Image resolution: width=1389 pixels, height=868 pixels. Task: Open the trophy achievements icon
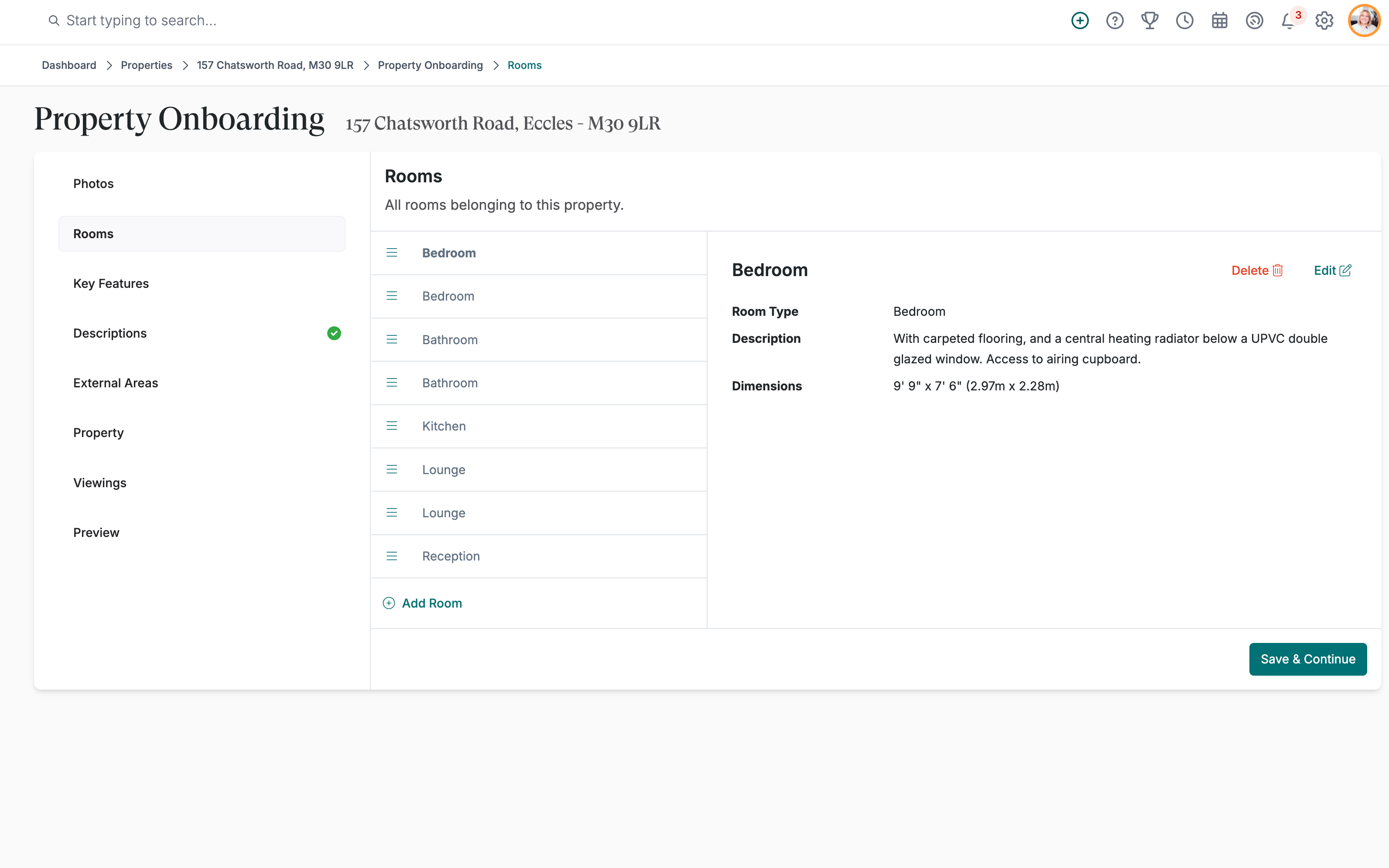(x=1150, y=21)
